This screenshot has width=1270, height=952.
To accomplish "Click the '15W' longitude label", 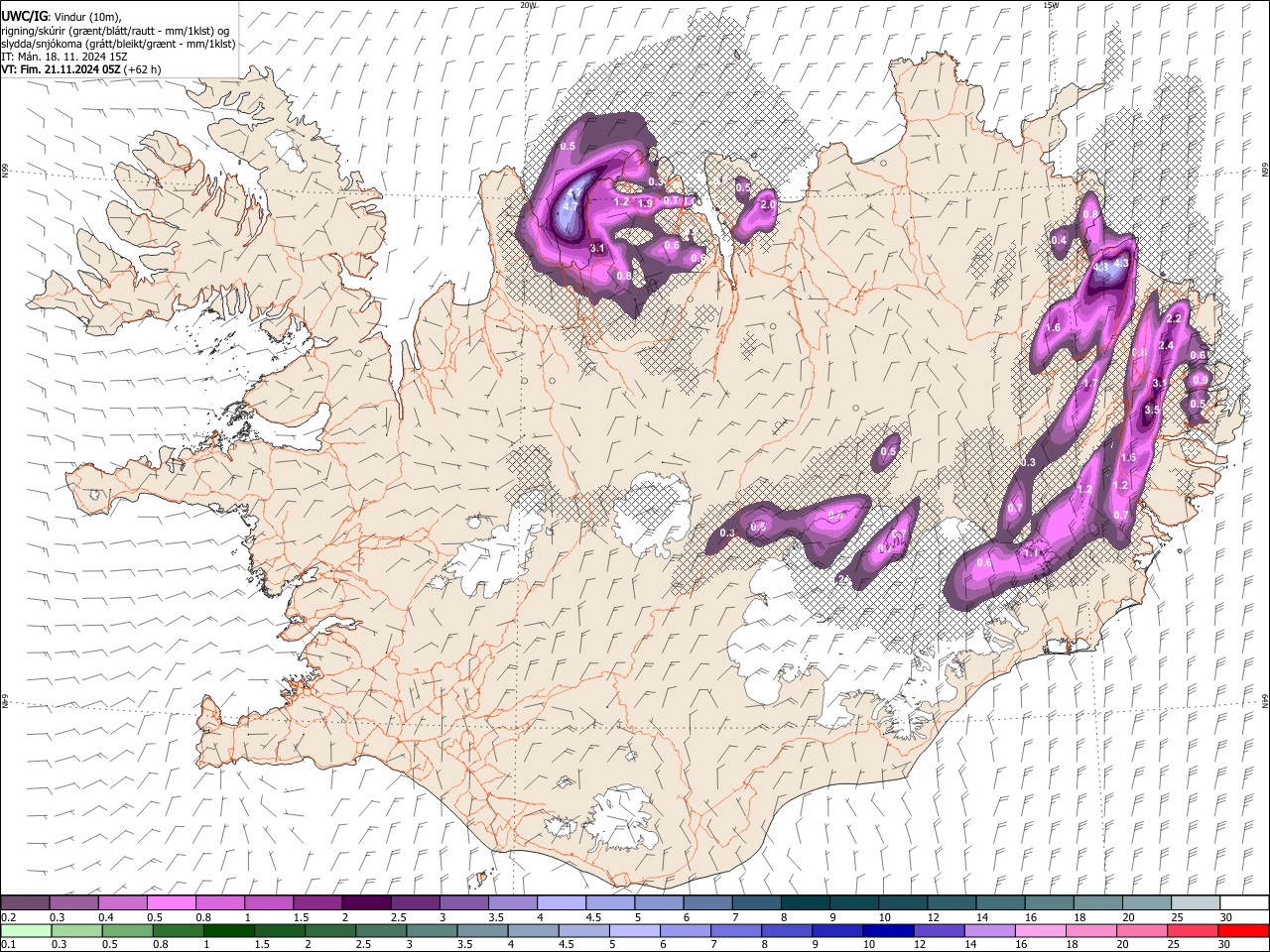I will (1051, 5).
